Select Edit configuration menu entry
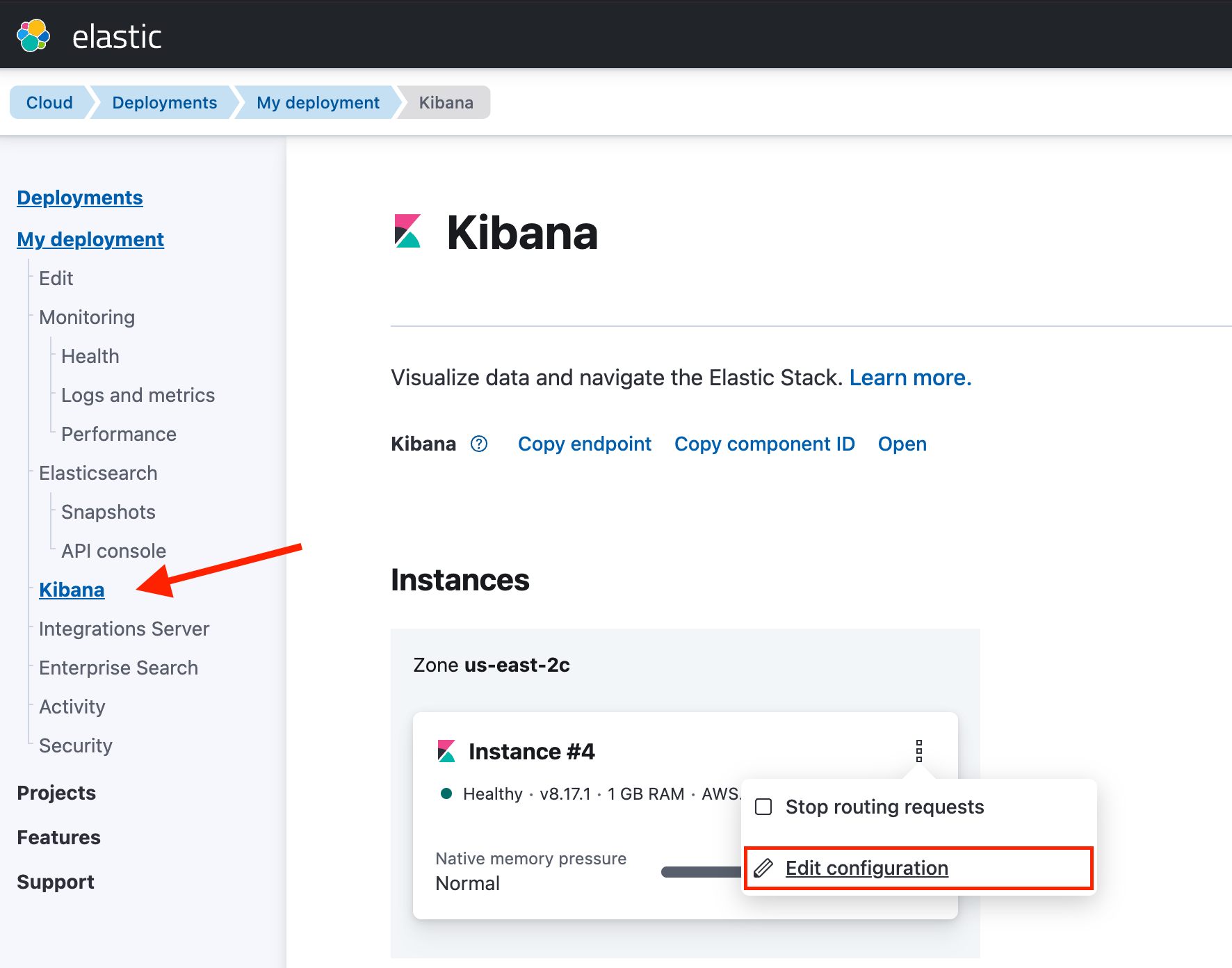1232x968 pixels. click(x=918, y=868)
